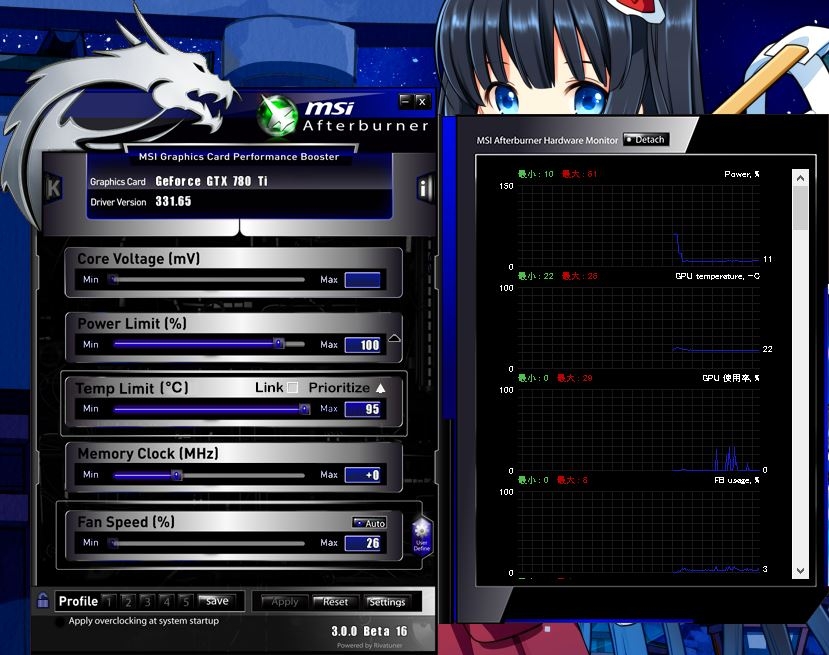Click Fan Speed slider handle
This screenshot has width=829, height=655.
tap(113, 542)
